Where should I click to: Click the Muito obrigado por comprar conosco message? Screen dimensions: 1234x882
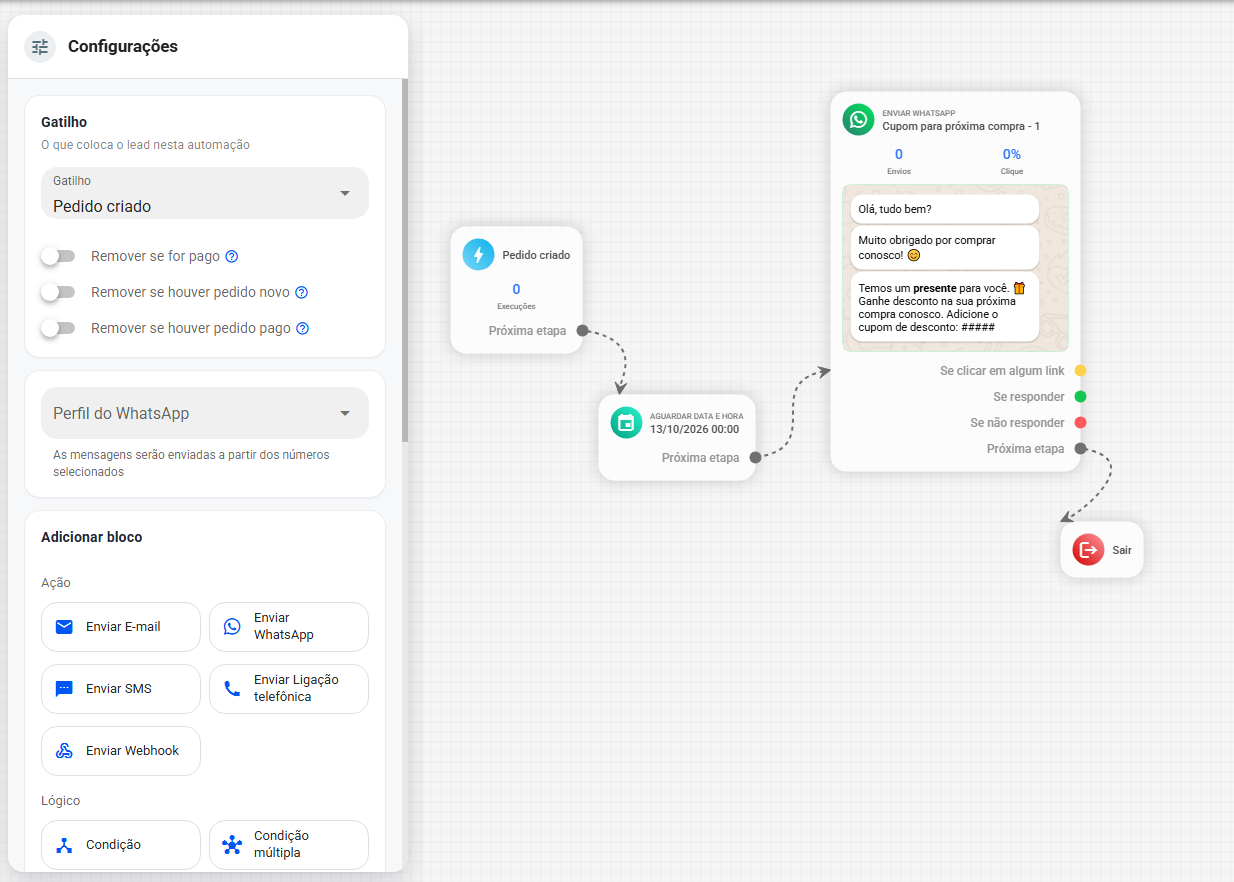945,247
